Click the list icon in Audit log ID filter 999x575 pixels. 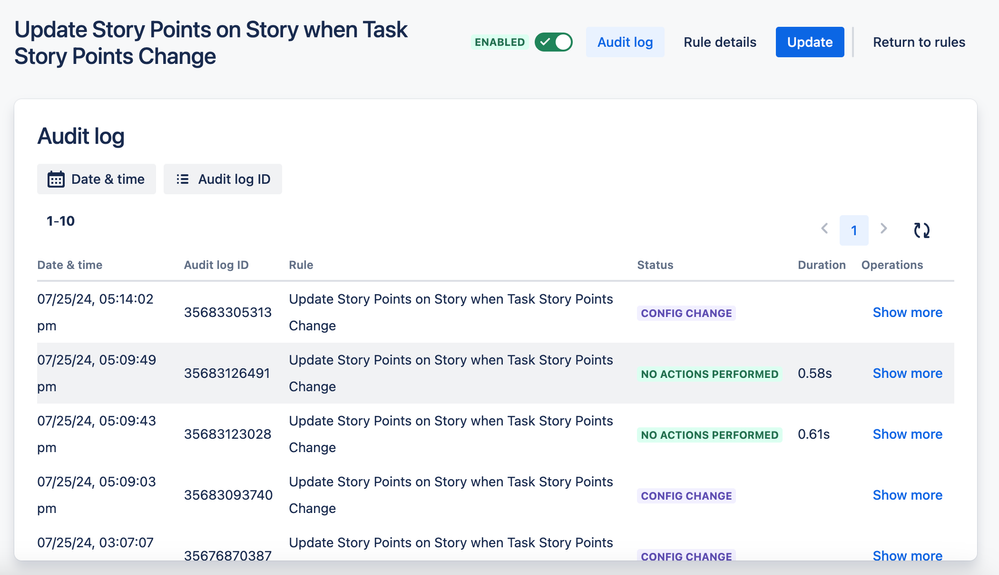182,180
